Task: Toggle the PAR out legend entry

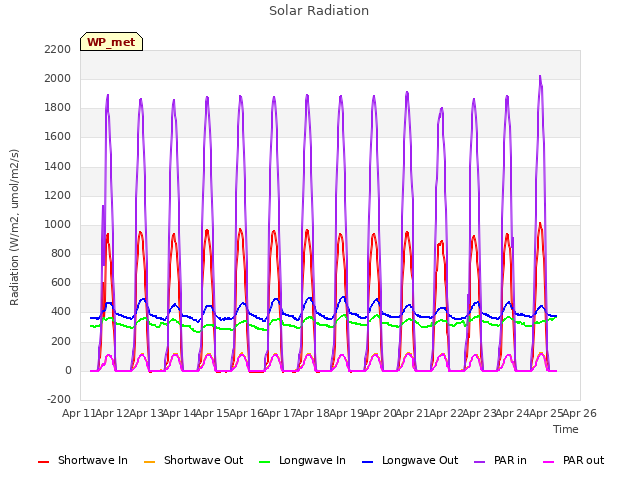Action: [x=573, y=460]
